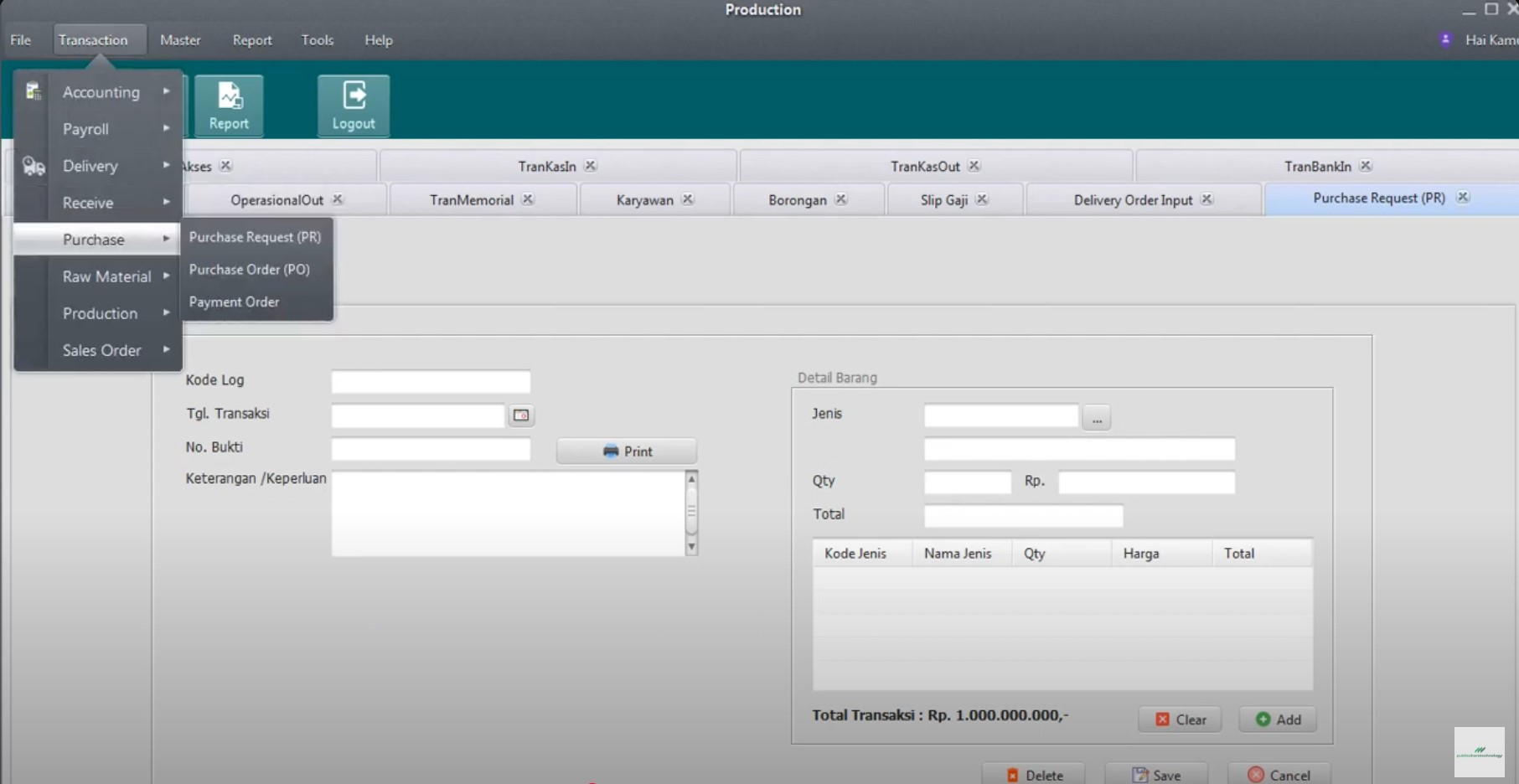Screen dimensions: 1519x784
Task: Click the Print button
Action: click(x=627, y=451)
